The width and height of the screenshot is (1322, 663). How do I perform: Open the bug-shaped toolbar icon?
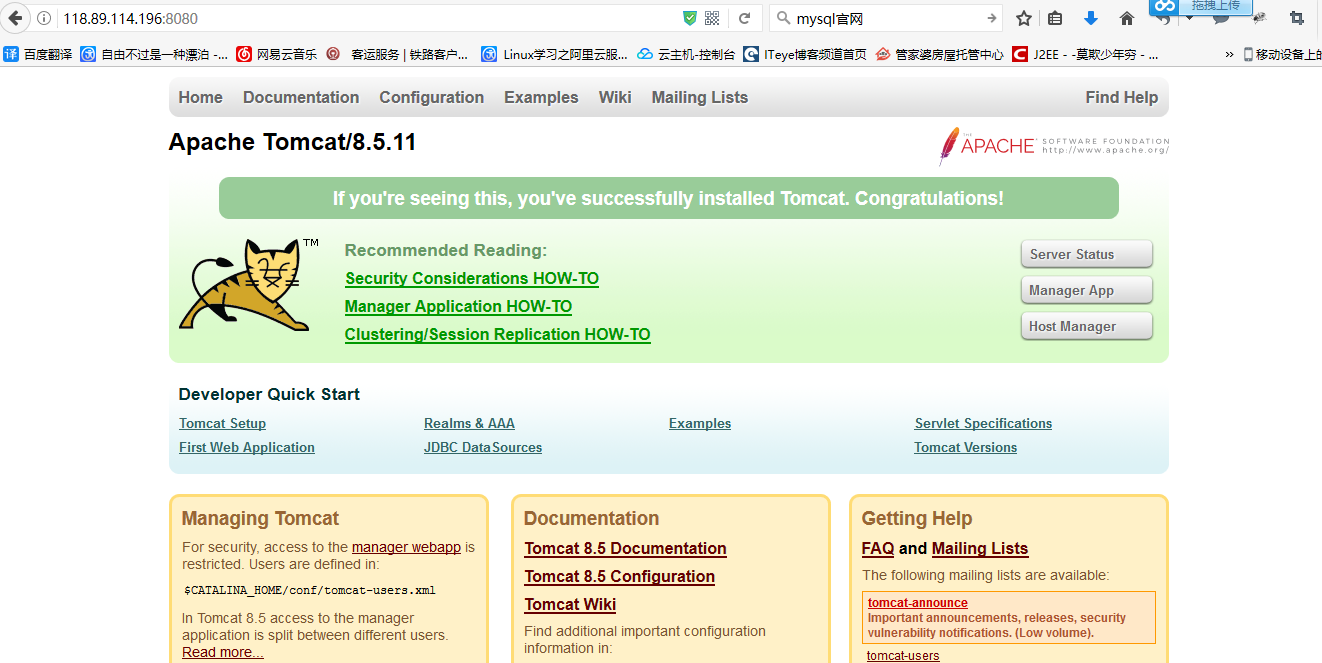1260,18
